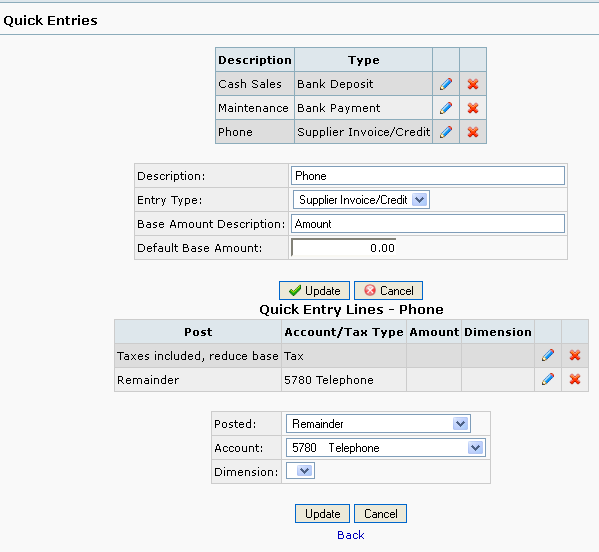Edit the Maintenance quick entry

coord(446,108)
